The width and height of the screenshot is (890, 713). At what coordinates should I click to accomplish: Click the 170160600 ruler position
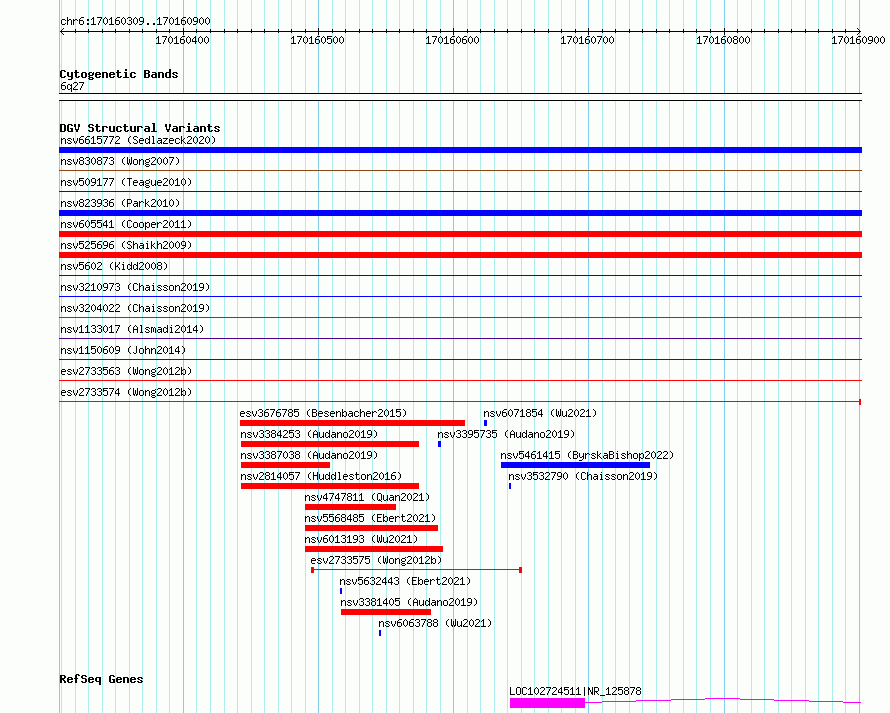click(x=452, y=40)
